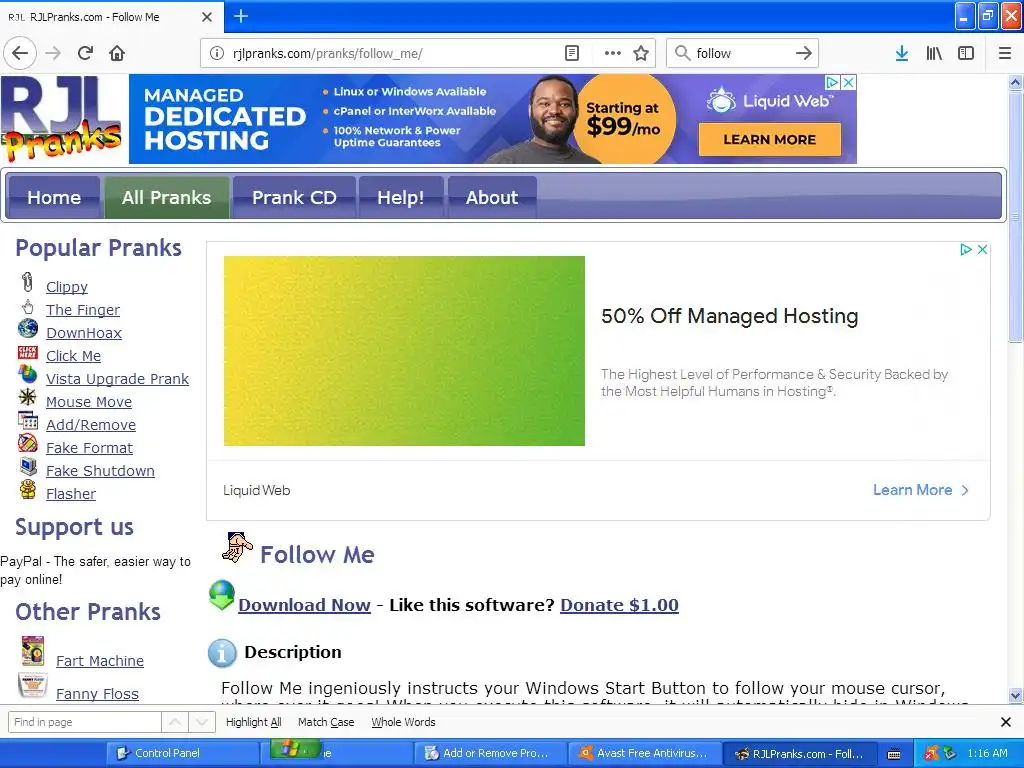1024x768 pixels.
Task: Click LEARN MORE button in banner ad
Action: pos(769,140)
